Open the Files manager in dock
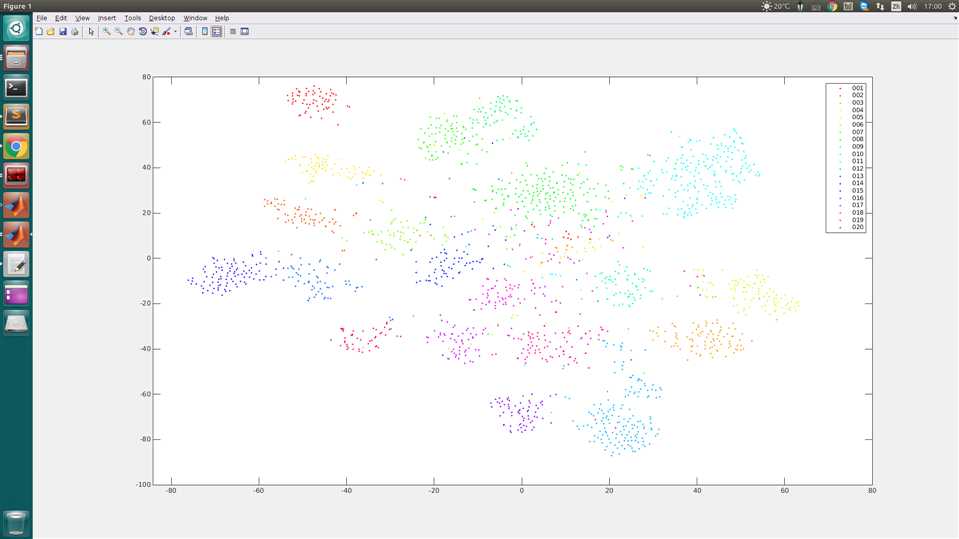Image resolution: width=959 pixels, height=539 pixels. [16, 58]
